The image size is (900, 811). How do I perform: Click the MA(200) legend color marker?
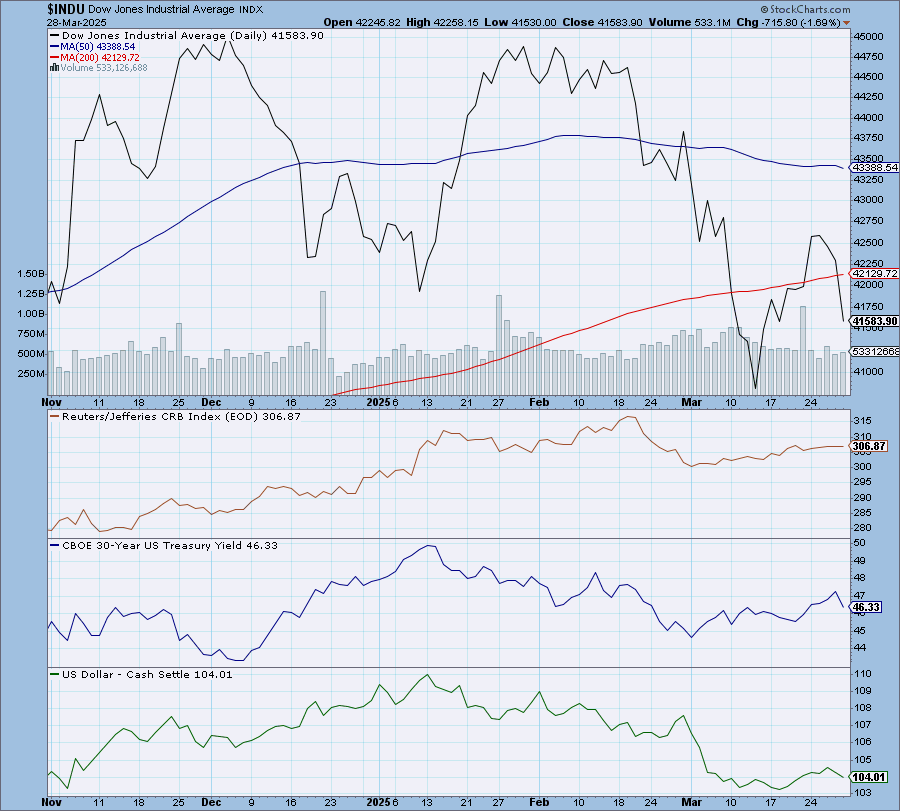[x=55, y=57]
